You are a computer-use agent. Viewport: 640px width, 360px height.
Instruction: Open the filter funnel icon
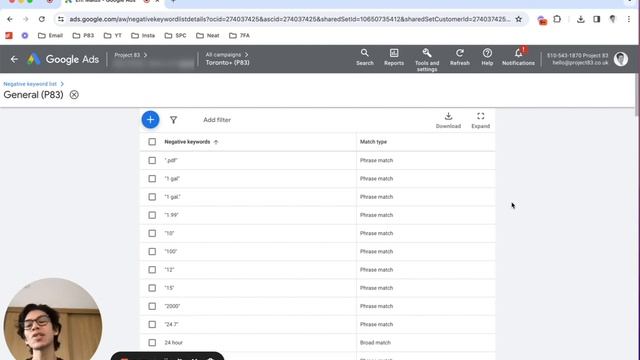tap(173, 120)
